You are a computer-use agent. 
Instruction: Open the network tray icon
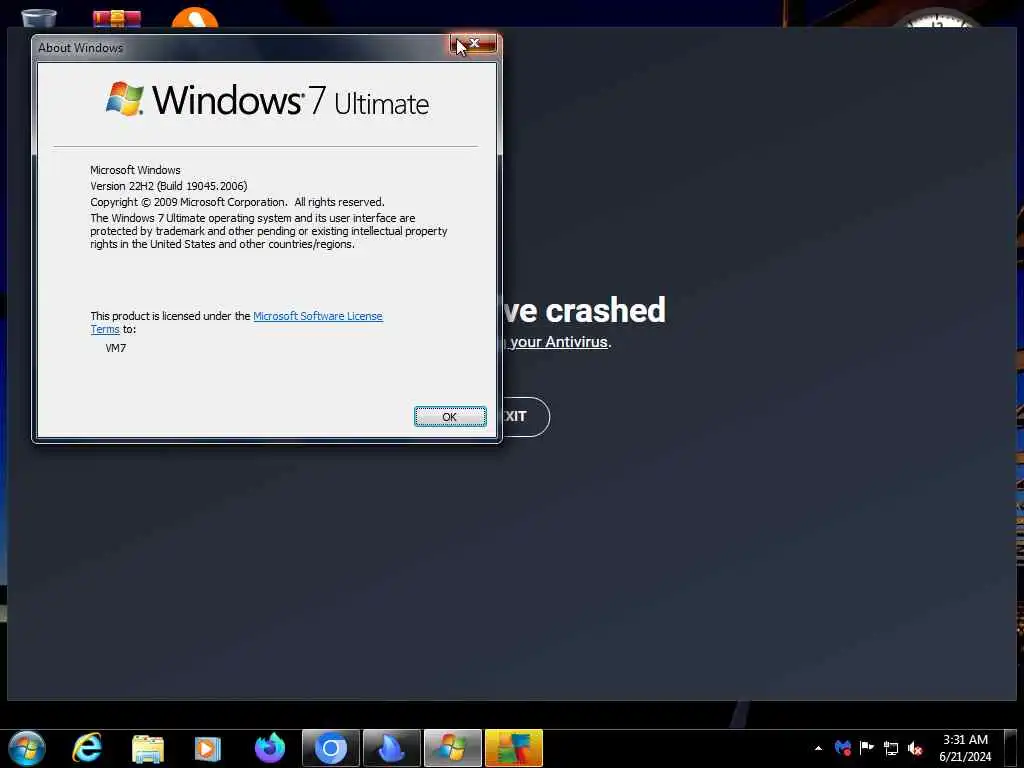[891, 748]
